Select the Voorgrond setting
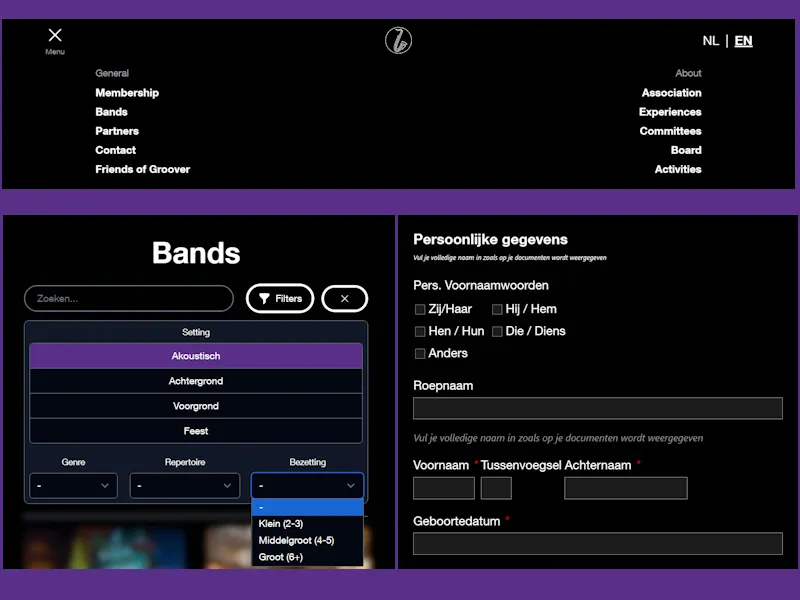Image resolution: width=800 pixels, height=600 pixels. point(196,406)
